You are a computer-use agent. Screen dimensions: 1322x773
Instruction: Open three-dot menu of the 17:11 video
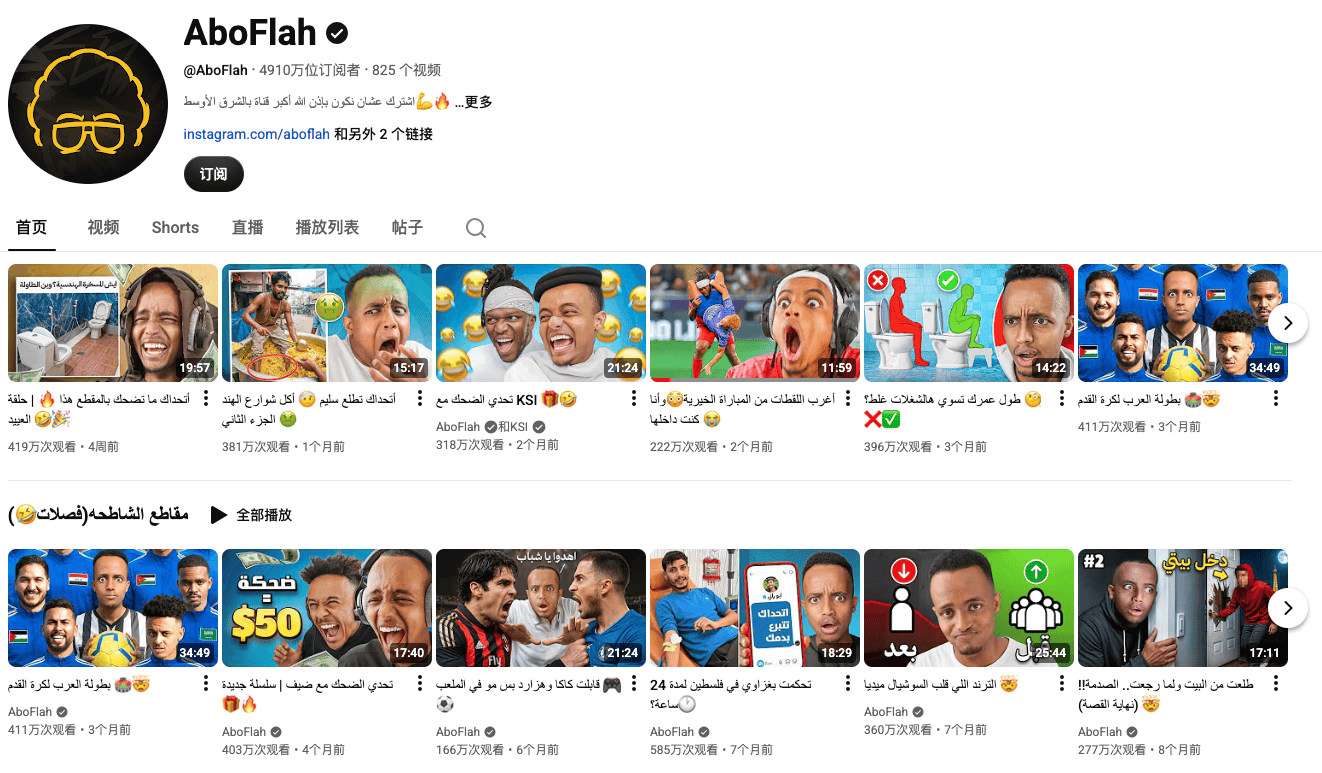click(1276, 685)
